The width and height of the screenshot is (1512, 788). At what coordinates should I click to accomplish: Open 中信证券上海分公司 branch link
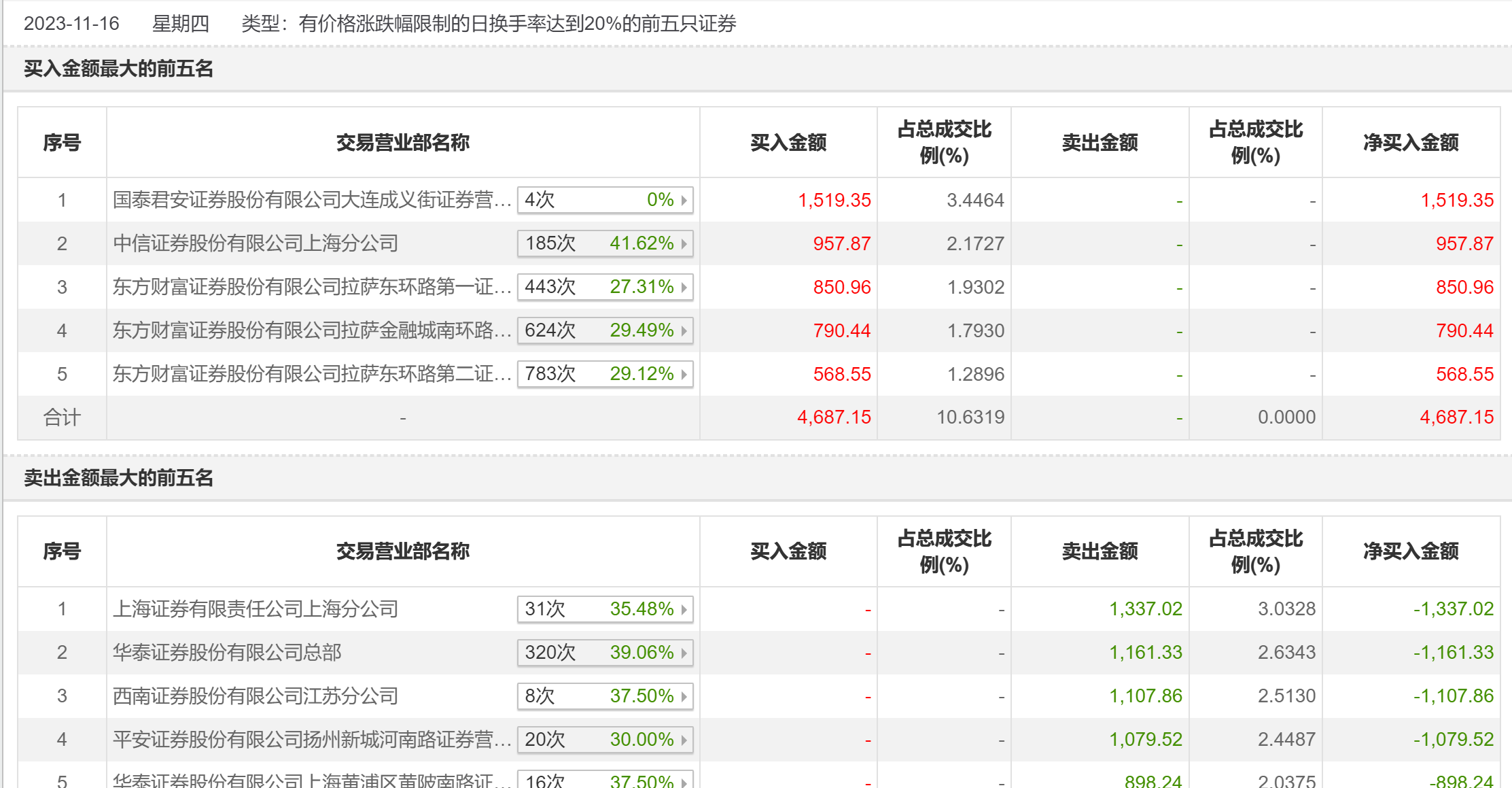(x=256, y=243)
